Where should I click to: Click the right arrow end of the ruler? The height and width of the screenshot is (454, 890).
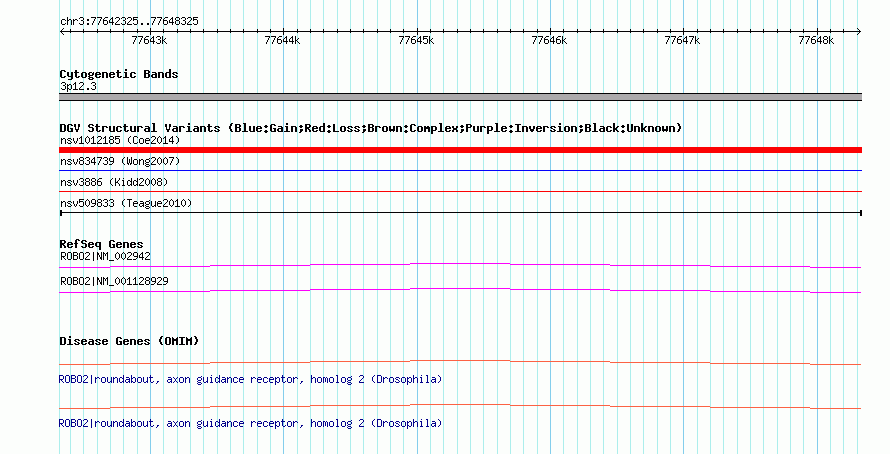(859, 31)
